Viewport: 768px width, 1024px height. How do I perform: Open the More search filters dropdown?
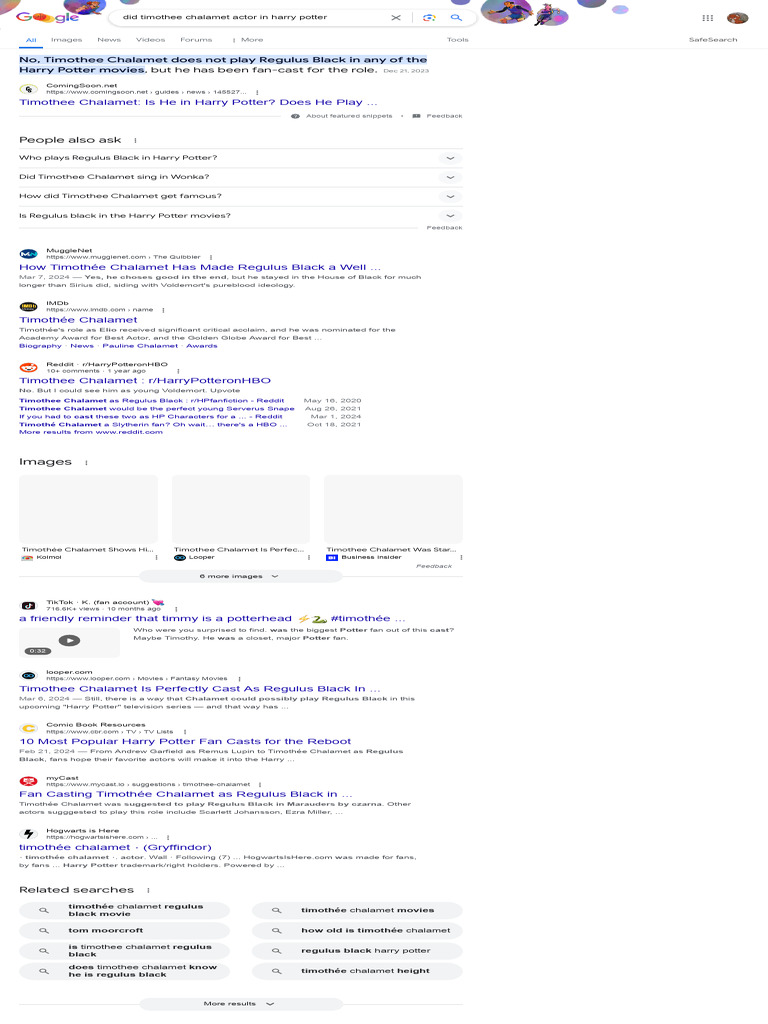(x=248, y=40)
